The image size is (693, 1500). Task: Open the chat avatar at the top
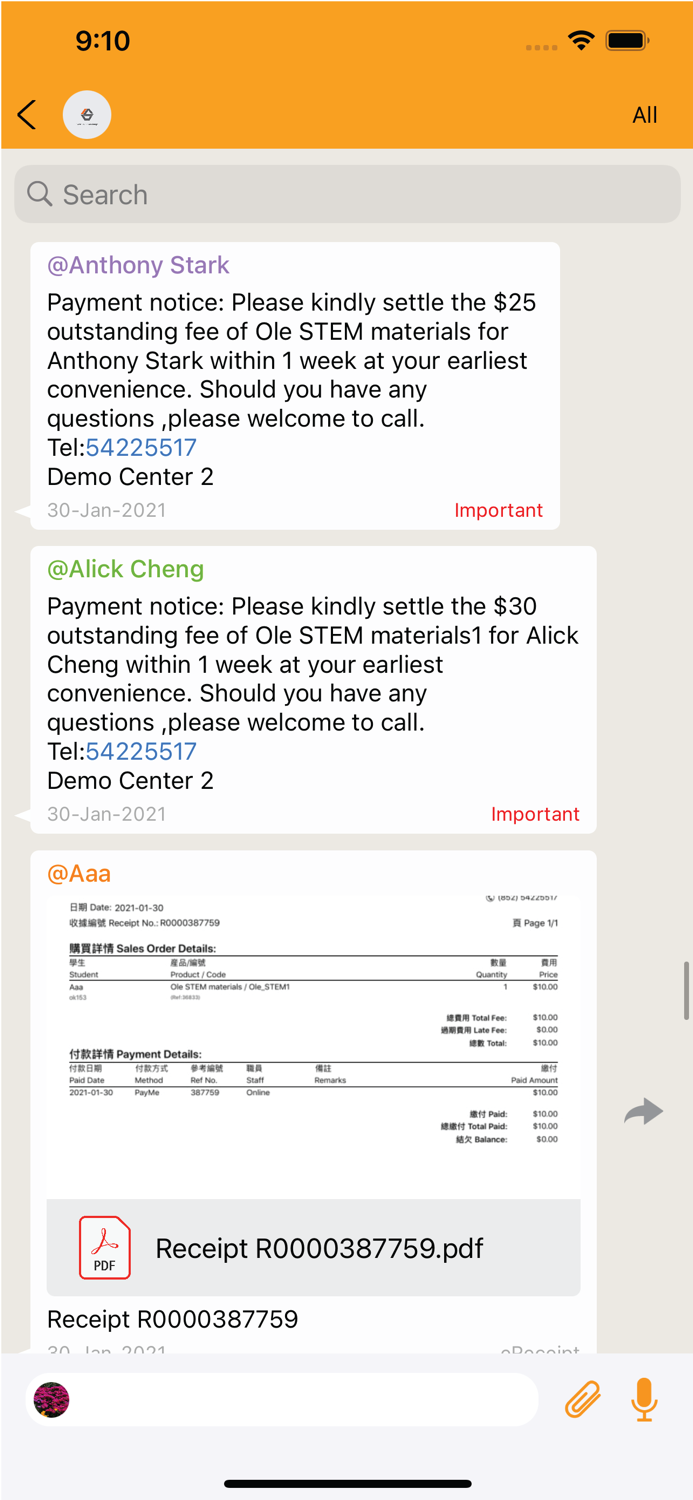click(87, 114)
